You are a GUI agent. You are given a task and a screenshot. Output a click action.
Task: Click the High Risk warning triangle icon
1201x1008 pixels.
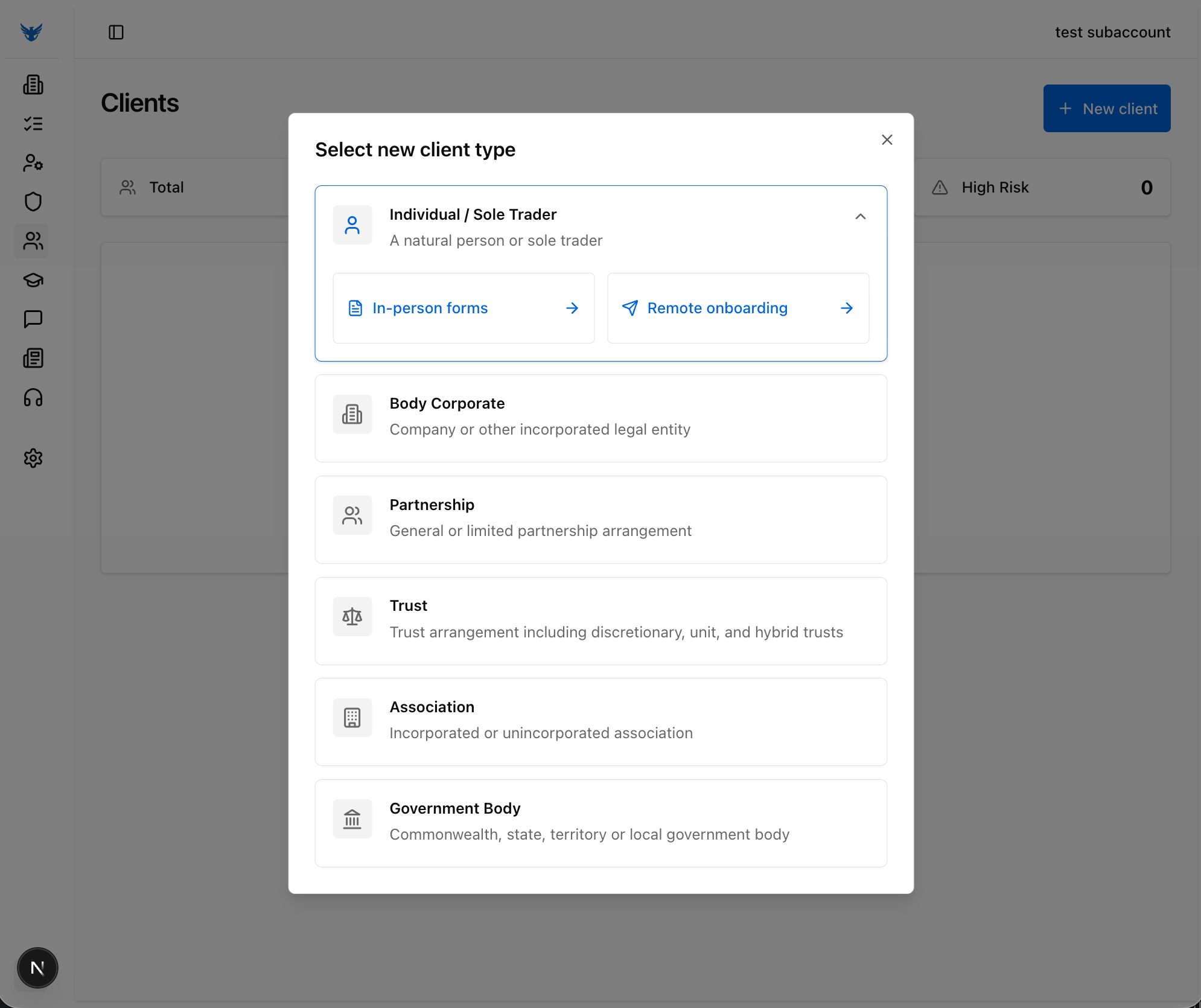[940, 188]
